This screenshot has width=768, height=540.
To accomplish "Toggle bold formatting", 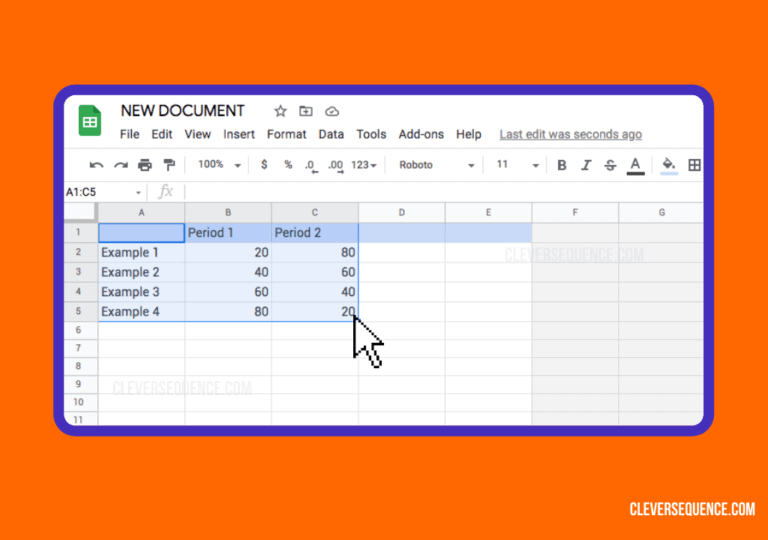I will point(562,165).
